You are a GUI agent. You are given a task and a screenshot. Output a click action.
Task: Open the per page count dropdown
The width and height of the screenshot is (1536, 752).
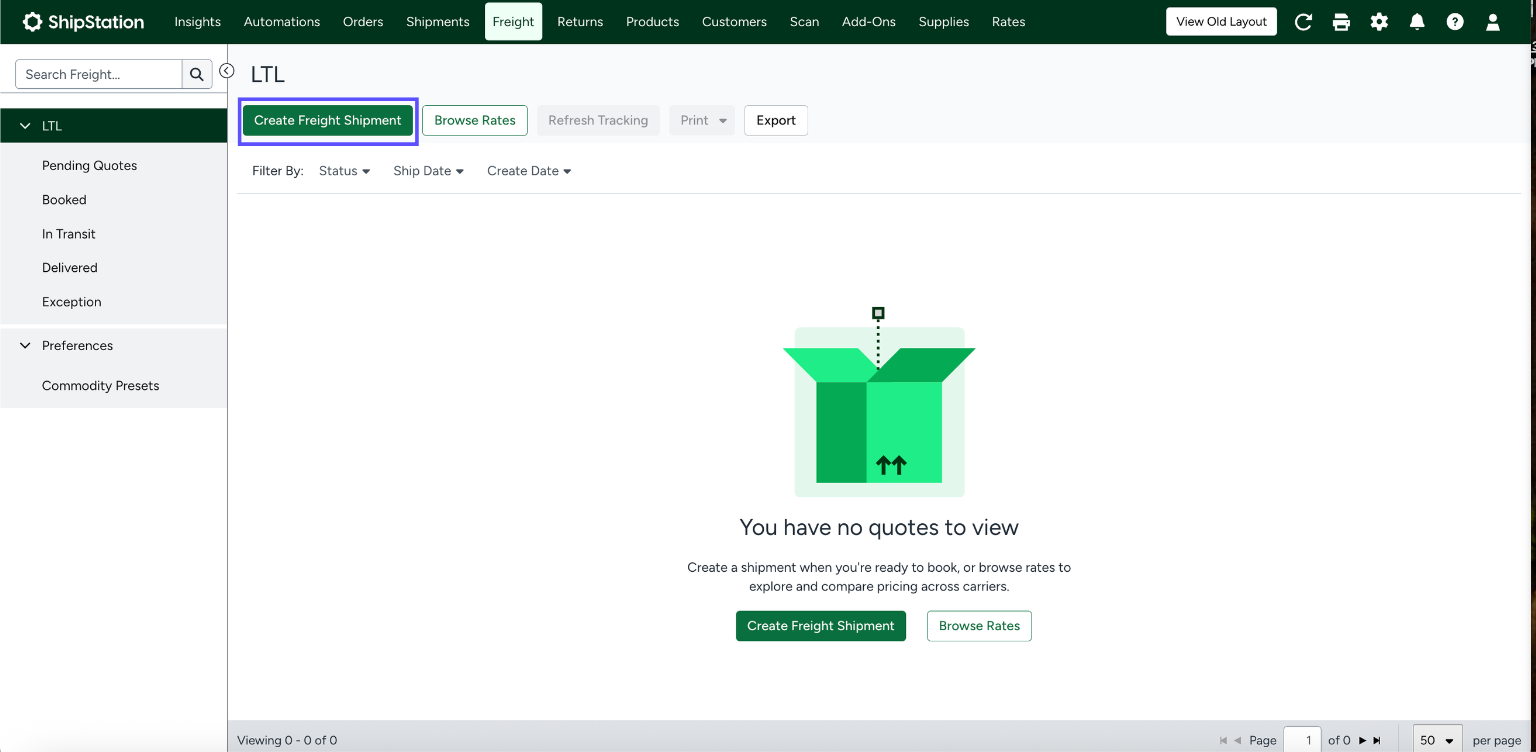click(1437, 740)
